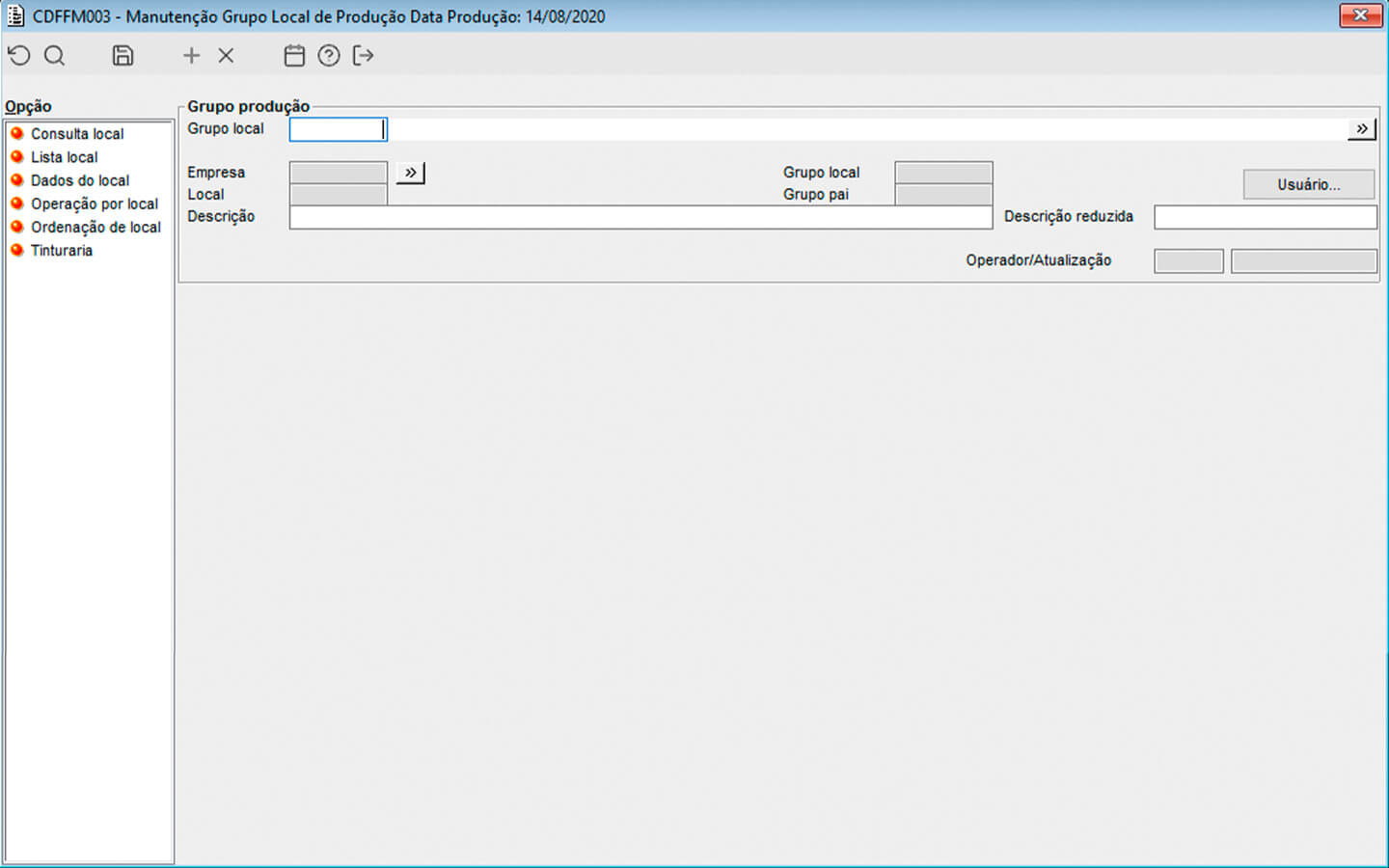Click the exit door arrow icon
The image size is (1389, 868).
point(364,56)
